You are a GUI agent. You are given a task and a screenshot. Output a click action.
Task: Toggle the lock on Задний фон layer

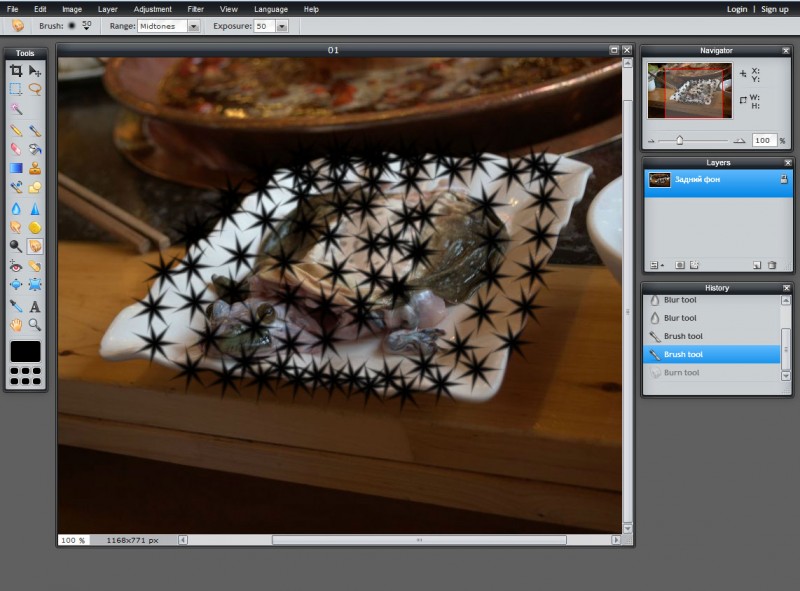(784, 179)
